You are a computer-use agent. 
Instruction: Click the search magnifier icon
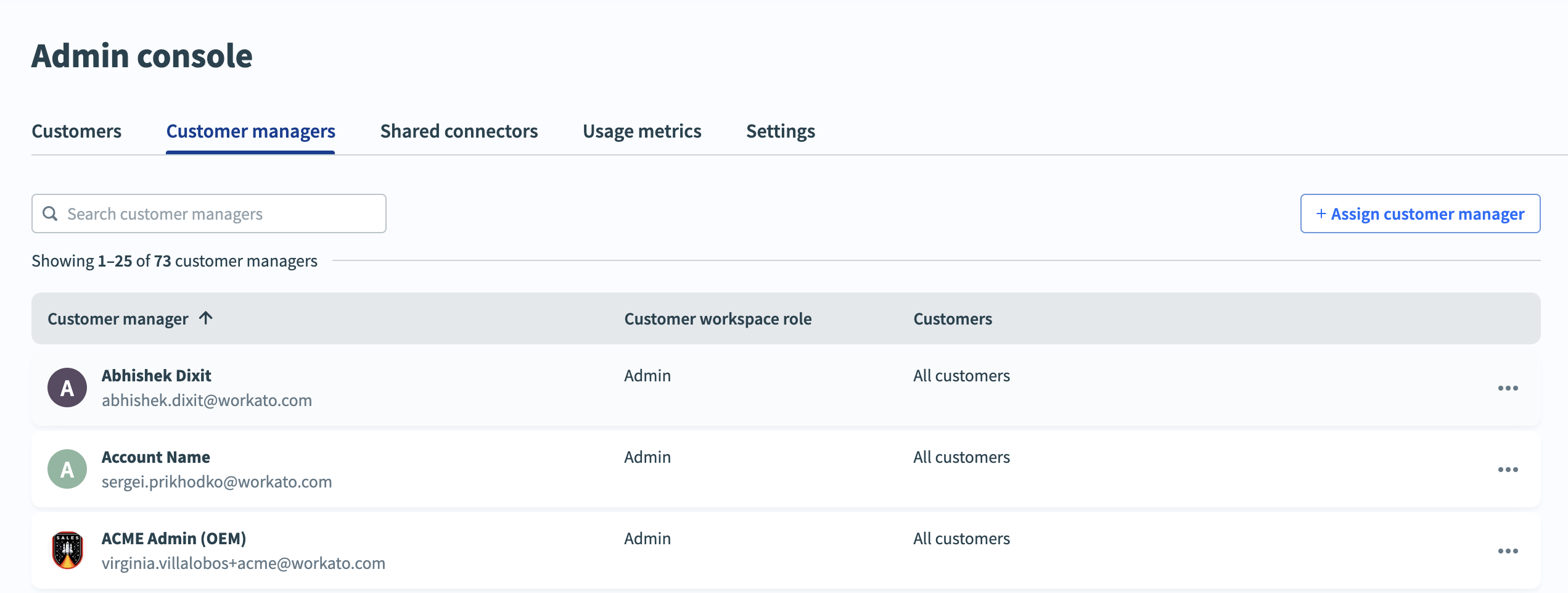(50, 214)
